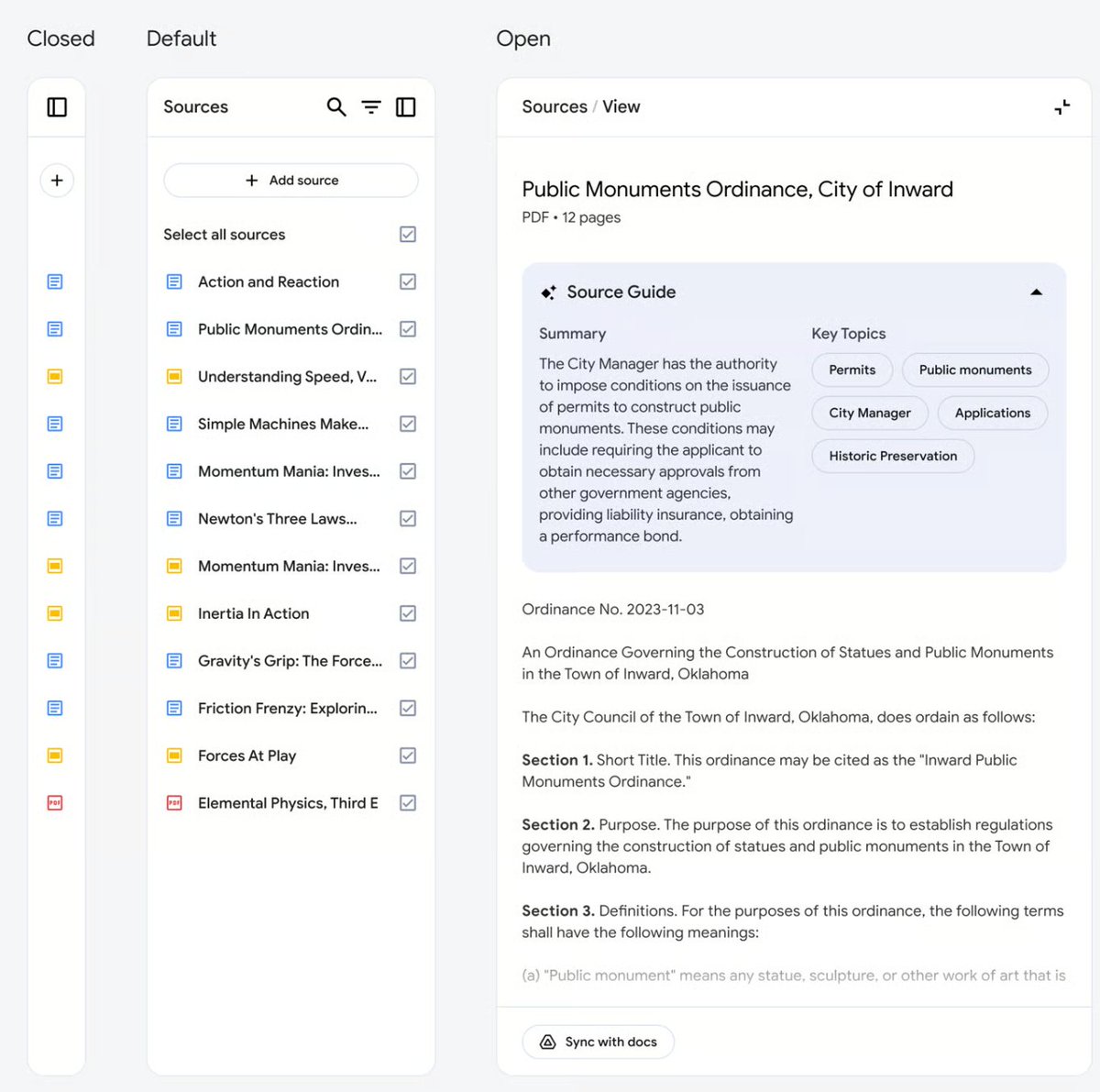
Task: Click the search icon in the Sources panel
Action: click(335, 107)
